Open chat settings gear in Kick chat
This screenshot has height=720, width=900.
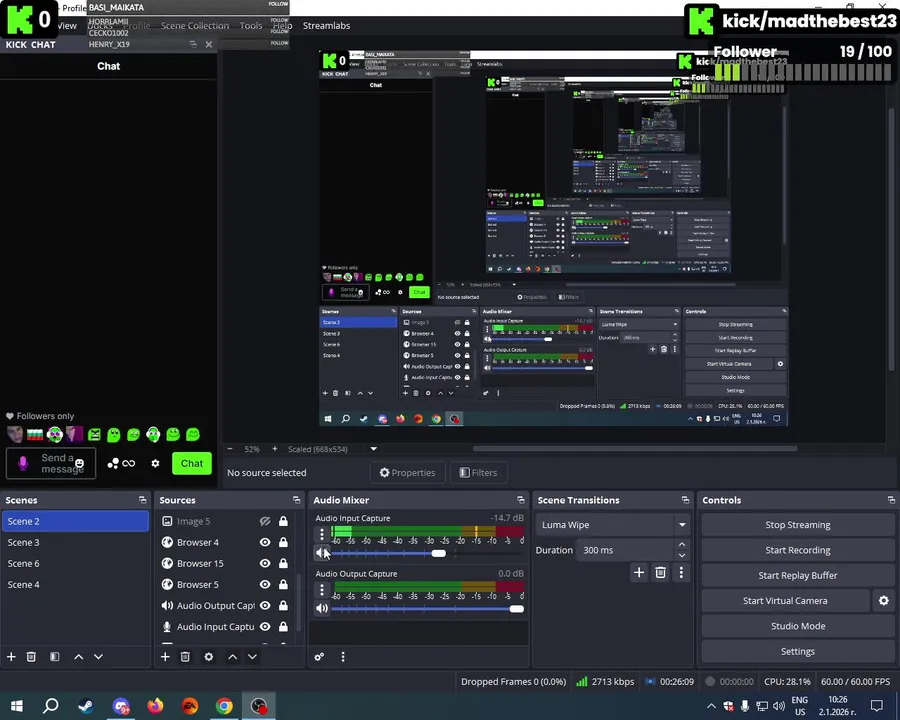point(155,463)
